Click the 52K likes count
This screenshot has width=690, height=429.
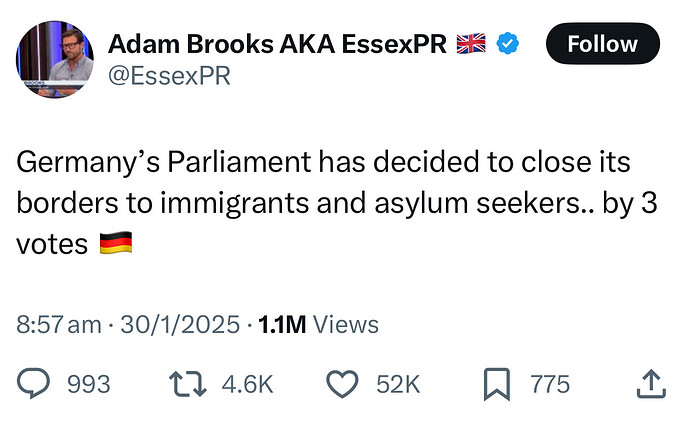click(x=398, y=384)
